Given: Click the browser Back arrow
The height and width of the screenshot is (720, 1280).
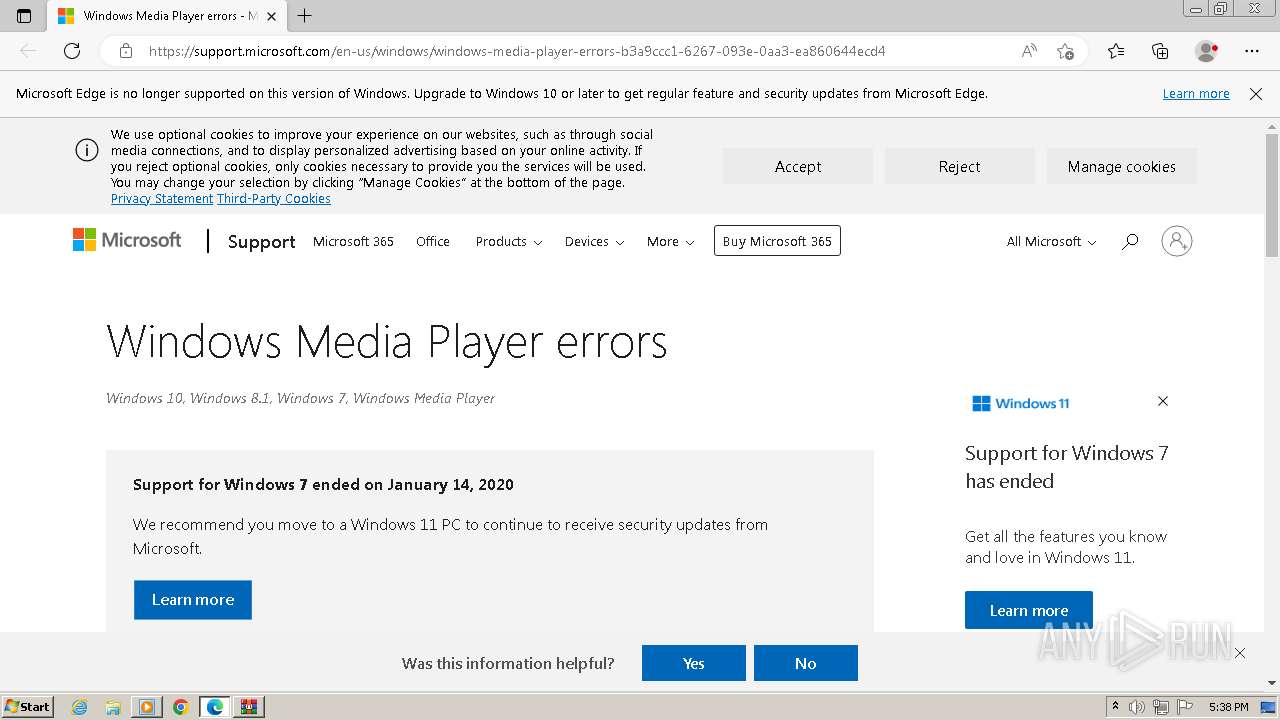Looking at the screenshot, I should point(28,51).
